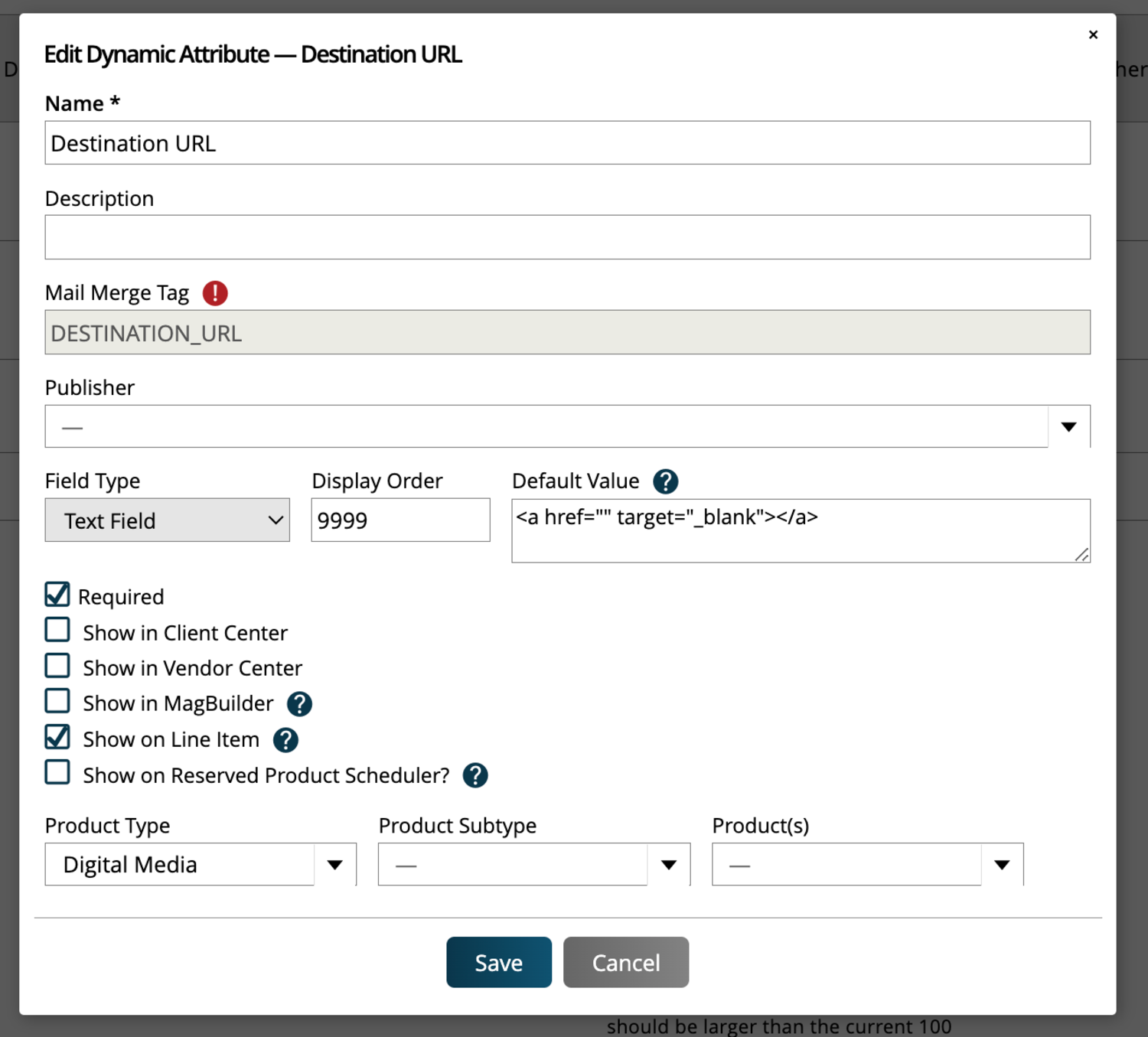Enable Show in Vendor Center
The image size is (1148, 1037).
pos(57,666)
